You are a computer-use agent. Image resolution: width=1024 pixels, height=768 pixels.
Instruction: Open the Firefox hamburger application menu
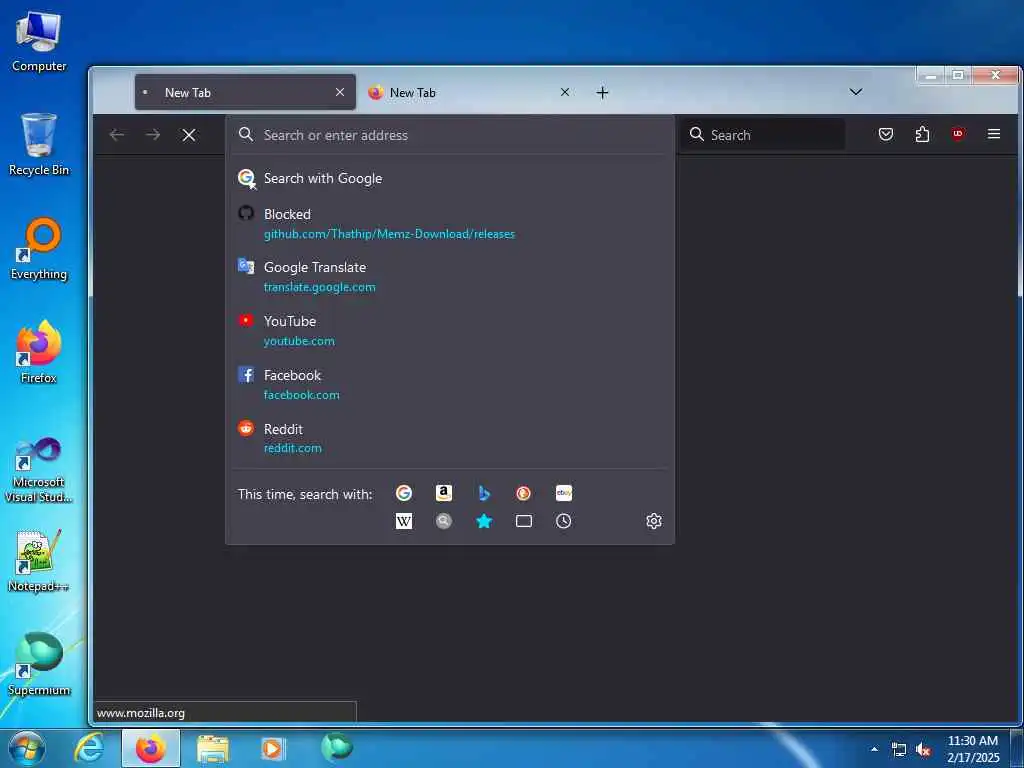coord(994,135)
